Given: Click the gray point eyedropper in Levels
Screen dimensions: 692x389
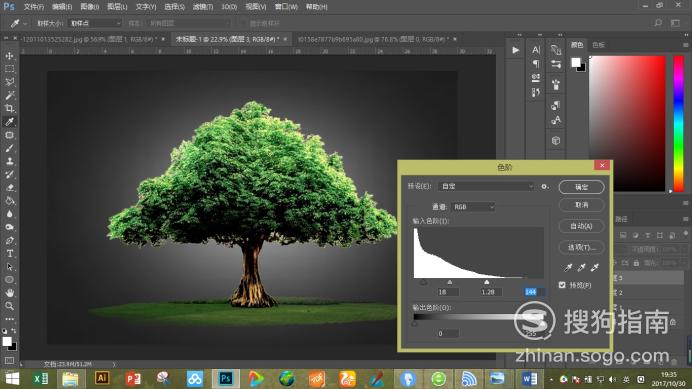Looking at the screenshot, I should click(x=582, y=267).
